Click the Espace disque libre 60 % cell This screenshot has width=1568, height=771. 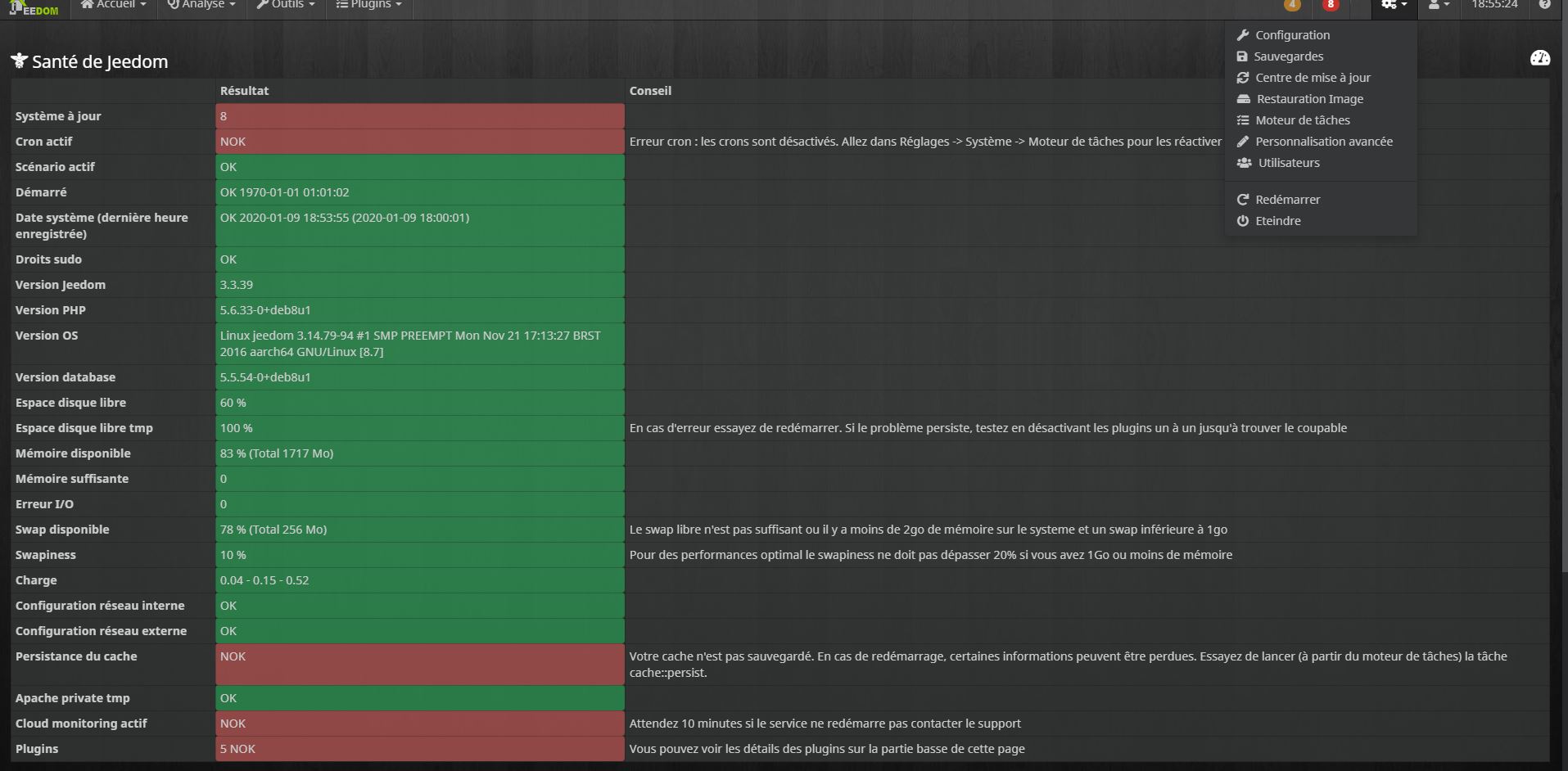tap(420, 403)
